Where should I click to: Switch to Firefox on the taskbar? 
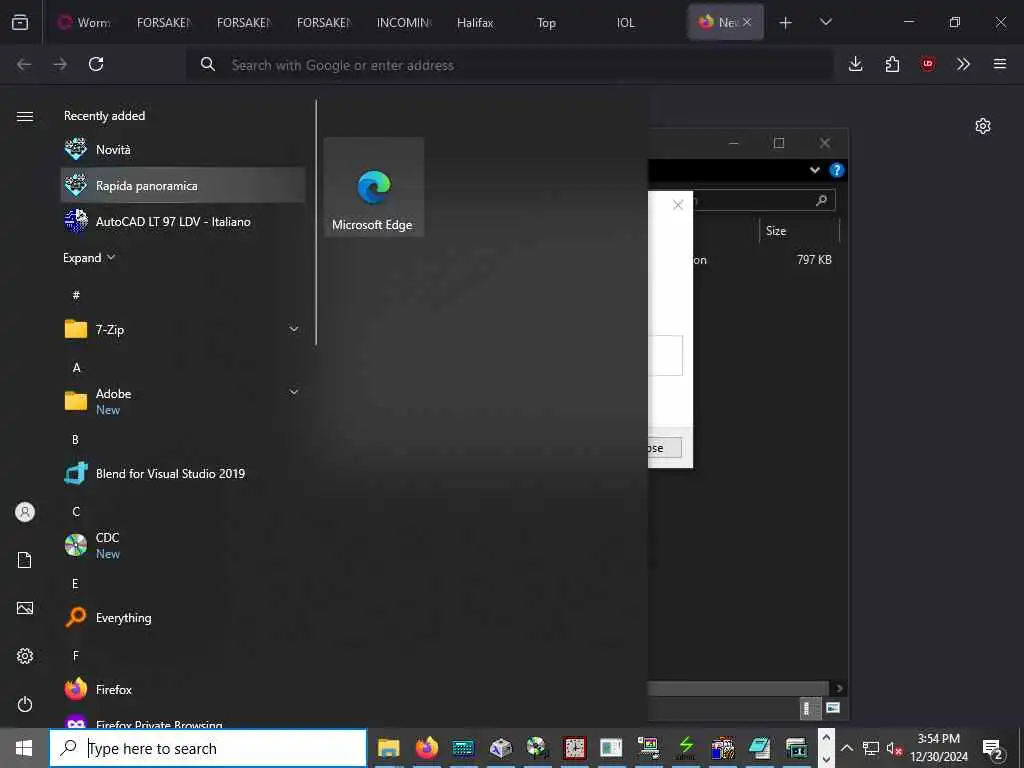point(426,748)
